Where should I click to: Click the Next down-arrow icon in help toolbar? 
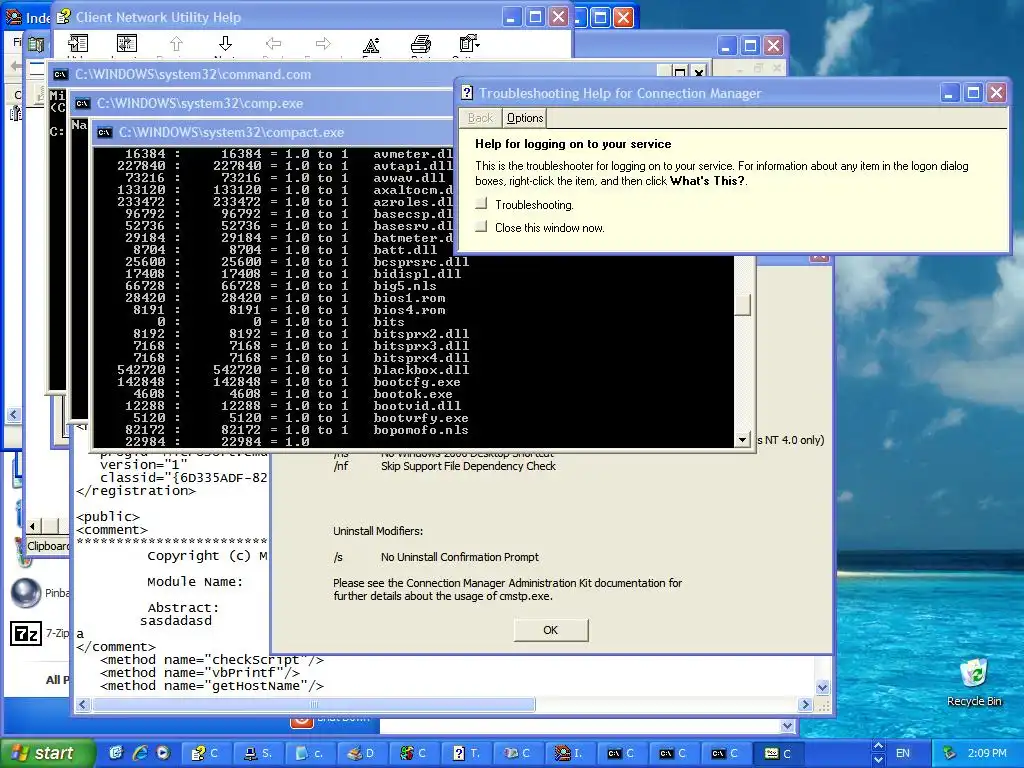(225, 44)
